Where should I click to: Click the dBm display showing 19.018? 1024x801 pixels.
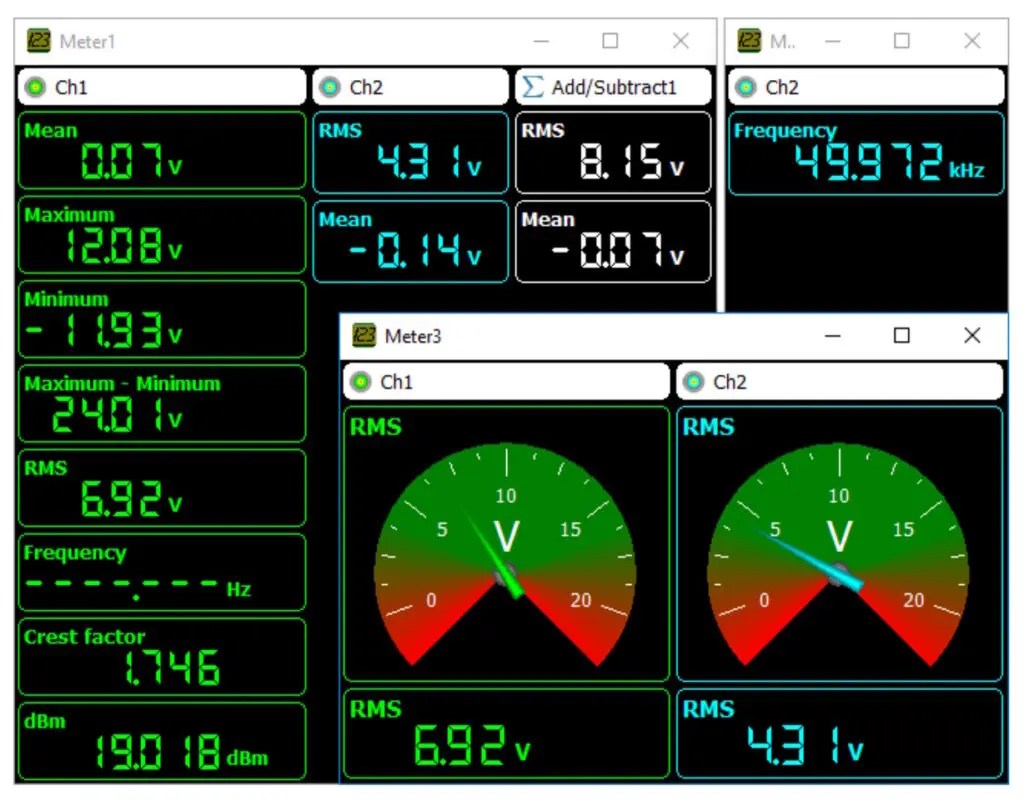pyautogui.click(x=160, y=741)
